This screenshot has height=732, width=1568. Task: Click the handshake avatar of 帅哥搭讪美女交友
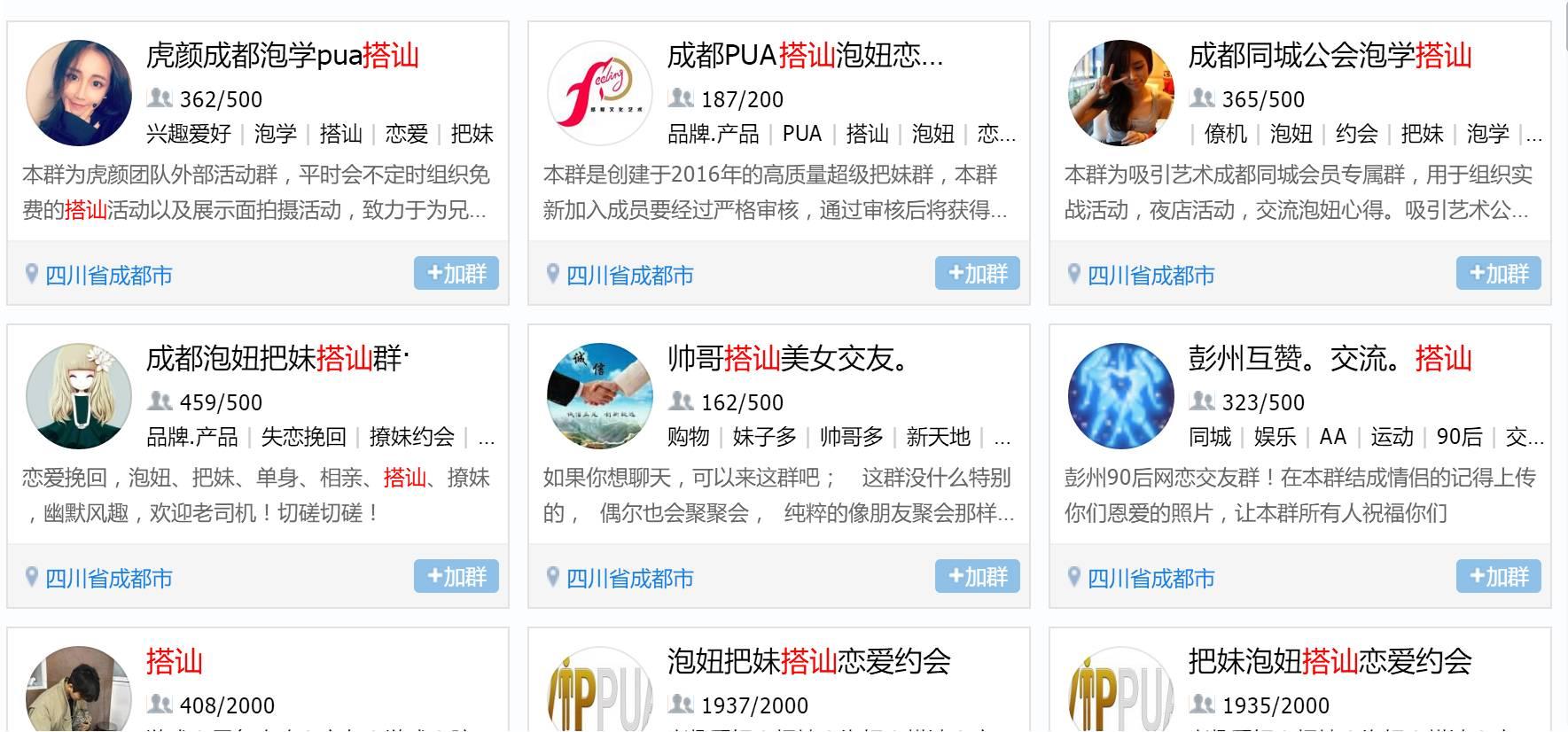click(x=600, y=396)
